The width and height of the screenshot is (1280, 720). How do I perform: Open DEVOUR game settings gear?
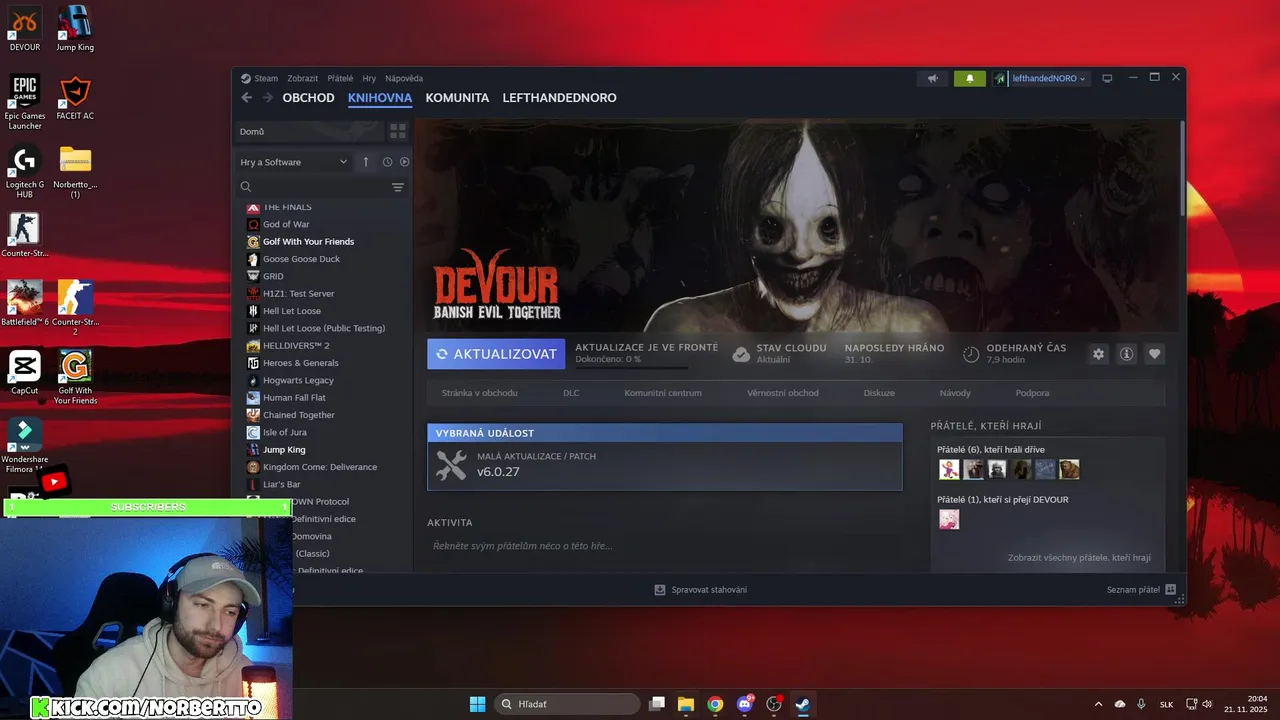1099,354
